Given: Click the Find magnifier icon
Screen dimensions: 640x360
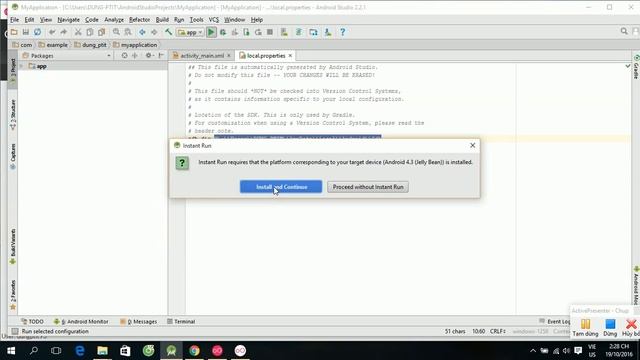Looking at the screenshot, I should pyautogui.click(x=116, y=32).
